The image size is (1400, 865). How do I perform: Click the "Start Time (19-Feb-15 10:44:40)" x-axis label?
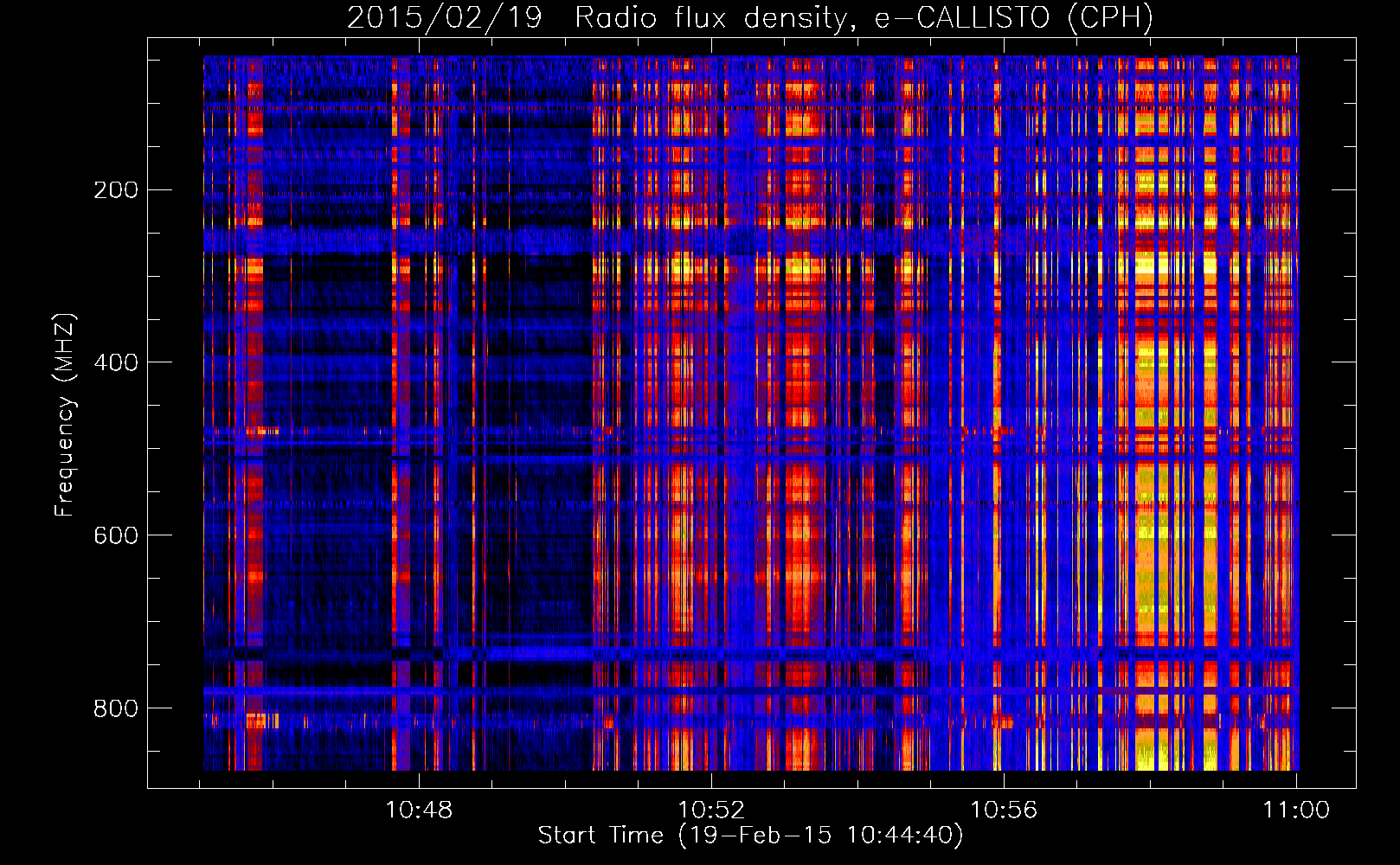point(750,836)
